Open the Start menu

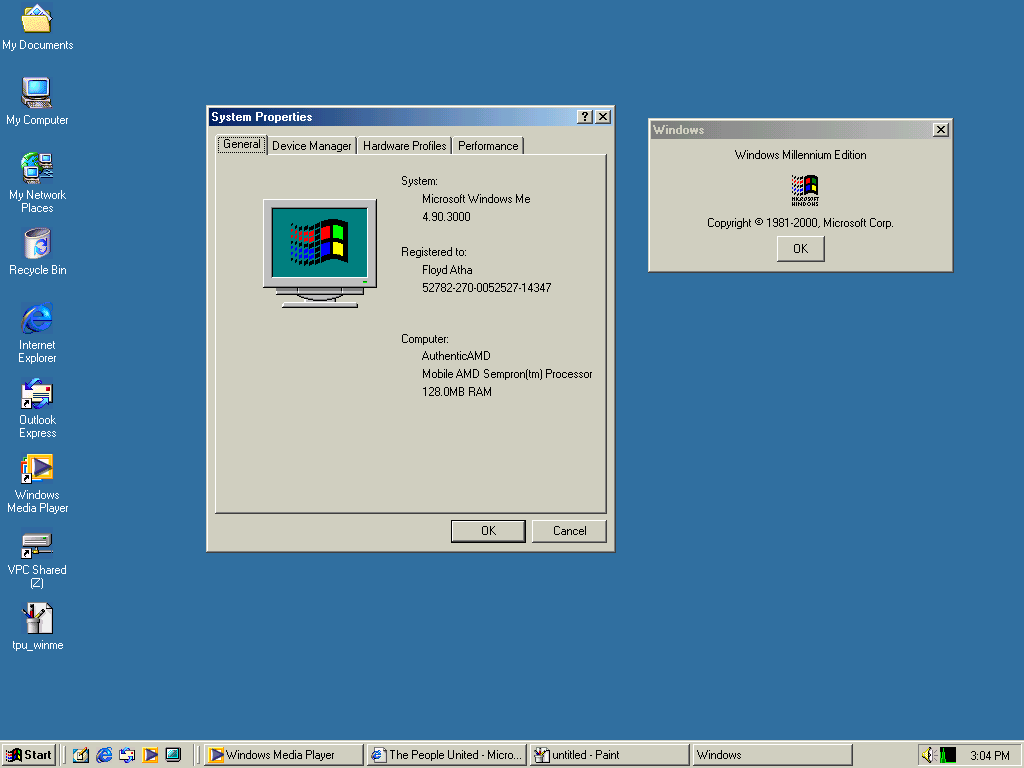pyautogui.click(x=29, y=755)
